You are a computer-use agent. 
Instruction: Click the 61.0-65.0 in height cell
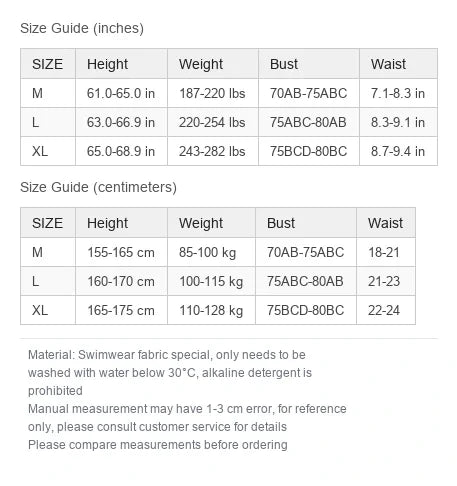point(121,93)
